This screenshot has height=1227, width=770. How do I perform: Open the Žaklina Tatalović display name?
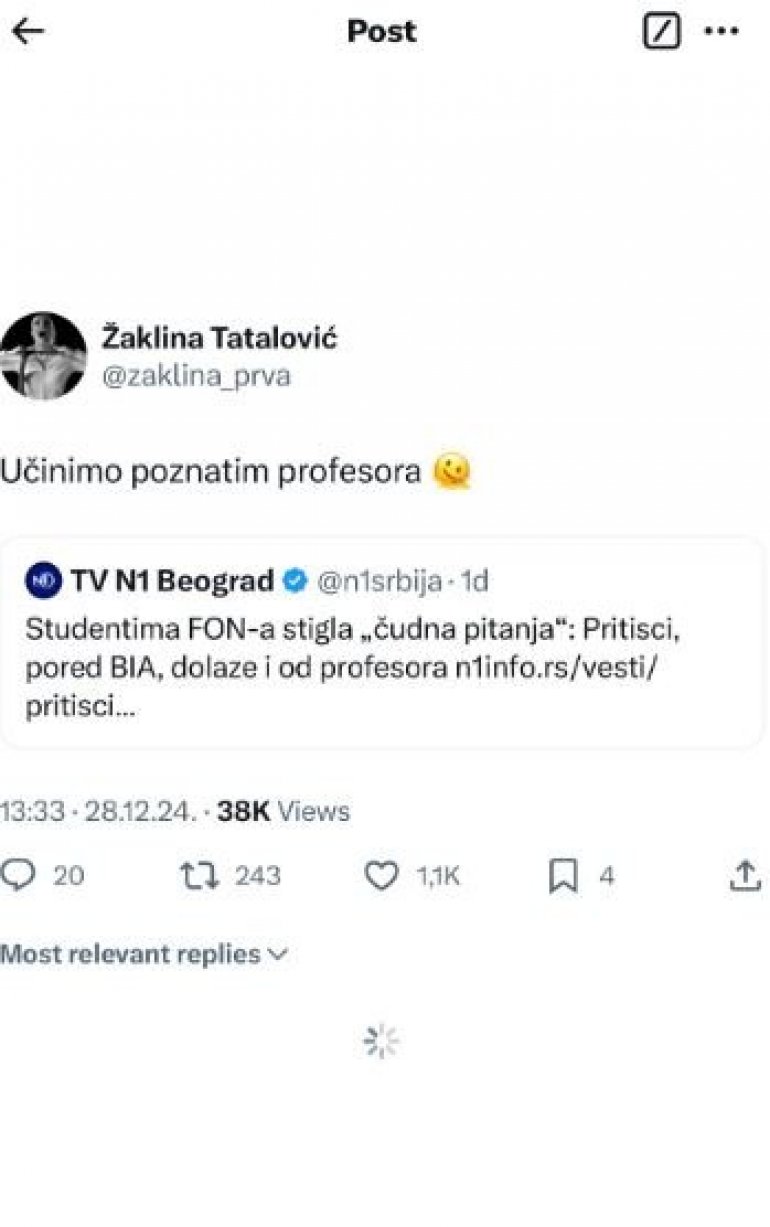[x=219, y=338]
